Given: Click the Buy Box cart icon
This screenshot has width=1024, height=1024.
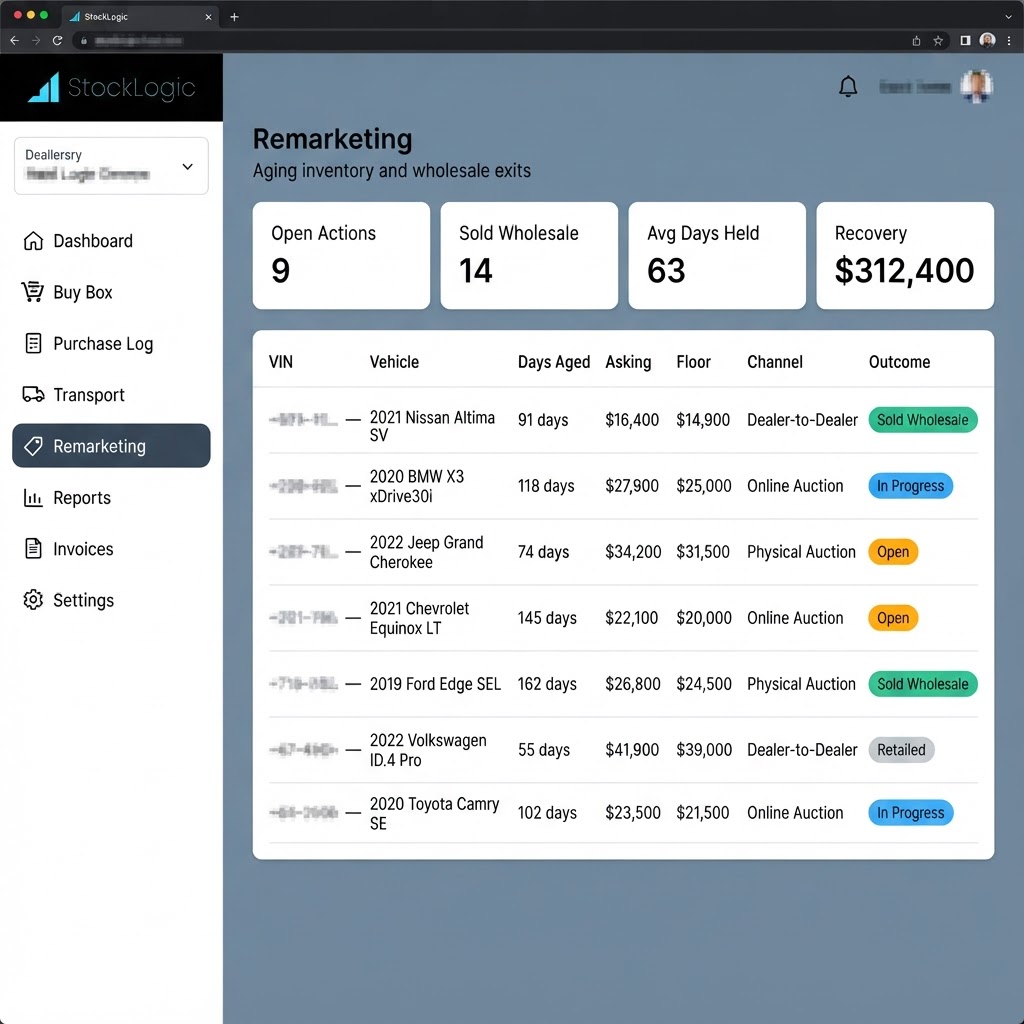Looking at the screenshot, I should pos(33,292).
